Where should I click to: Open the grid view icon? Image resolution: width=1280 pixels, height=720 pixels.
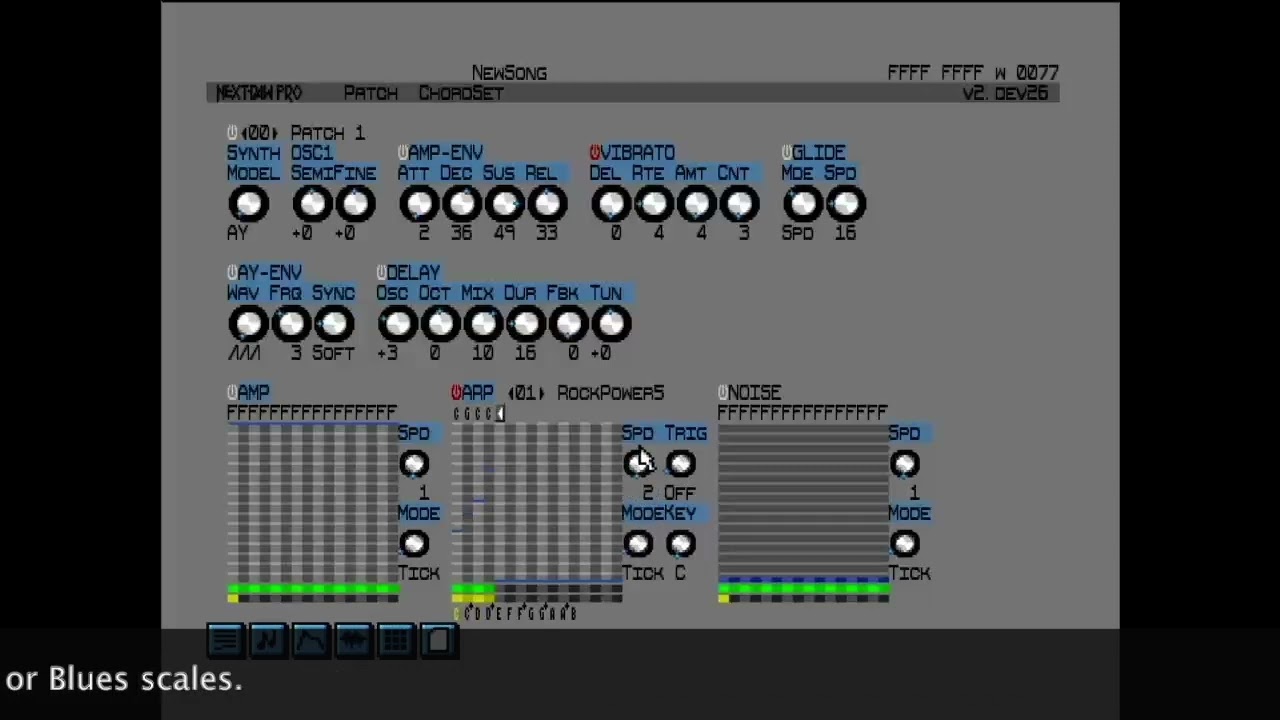pos(396,640)
